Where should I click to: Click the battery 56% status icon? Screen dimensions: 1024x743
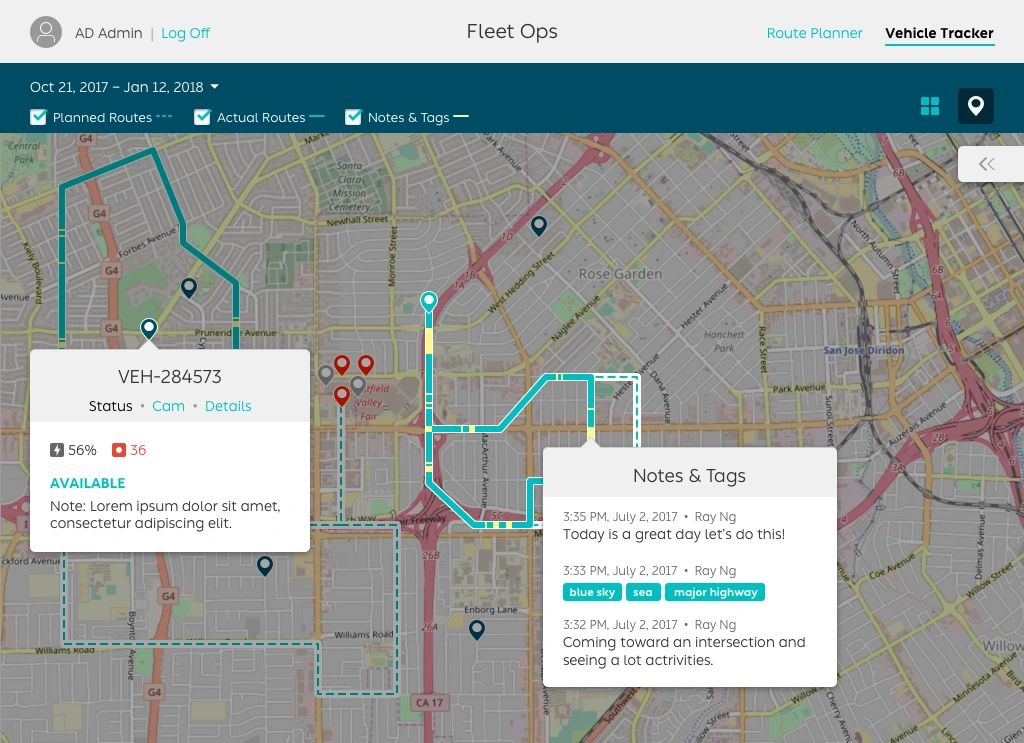tap(57, 450)
